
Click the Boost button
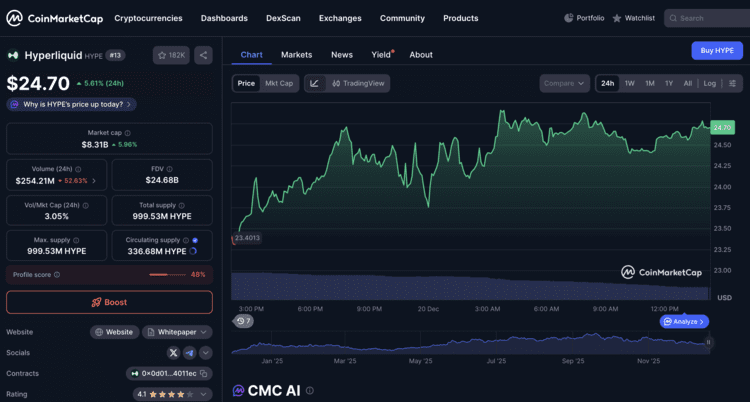[109, 302]
